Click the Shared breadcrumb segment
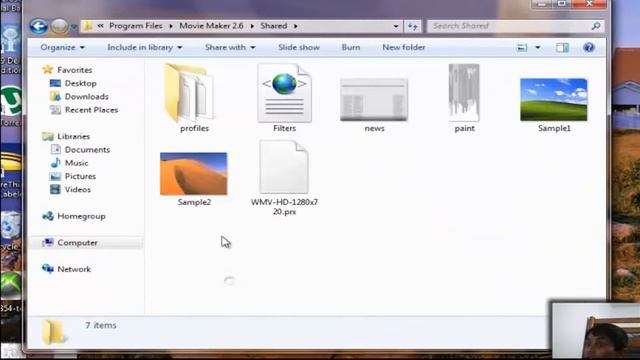640x360 pixels. 273,26
